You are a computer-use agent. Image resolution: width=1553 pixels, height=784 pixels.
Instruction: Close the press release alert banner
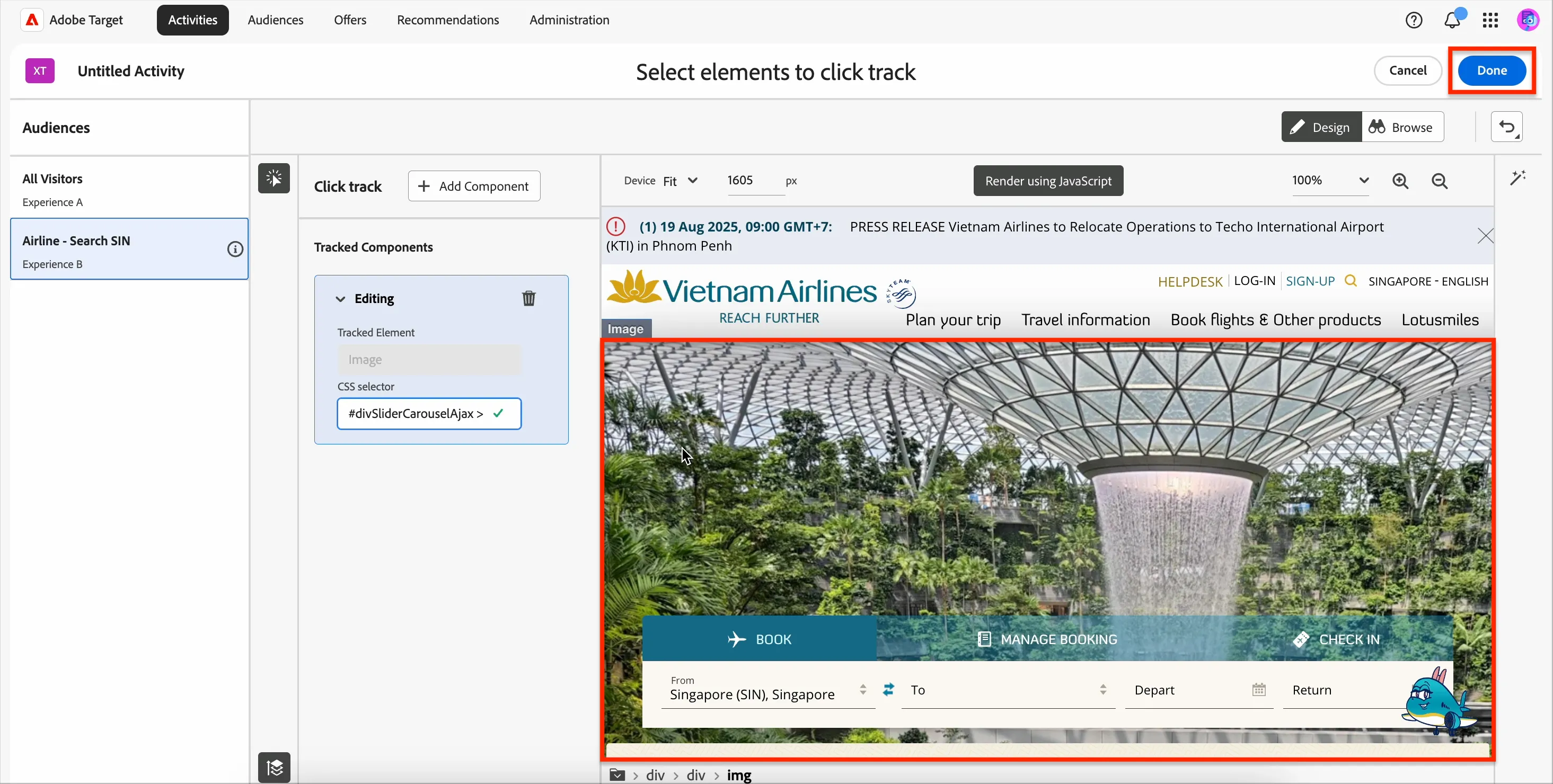1485,236
